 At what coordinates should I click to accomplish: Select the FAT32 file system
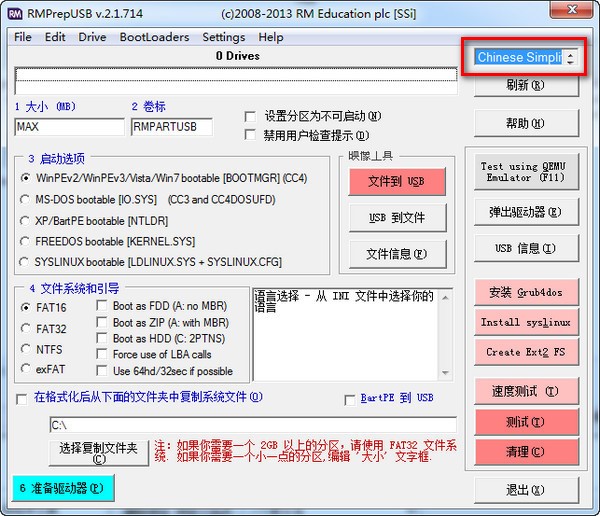click(x=26, y=328)
